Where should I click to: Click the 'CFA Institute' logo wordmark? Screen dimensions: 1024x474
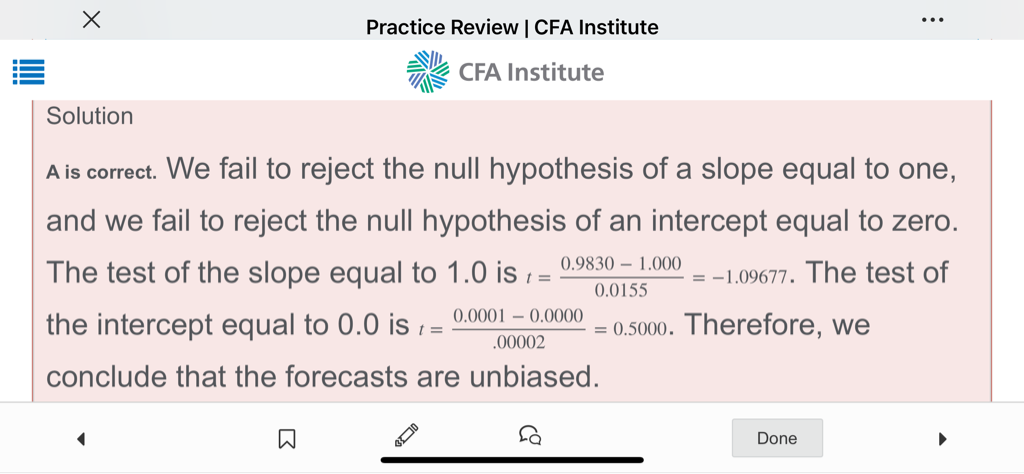click(x=531, y=72)
